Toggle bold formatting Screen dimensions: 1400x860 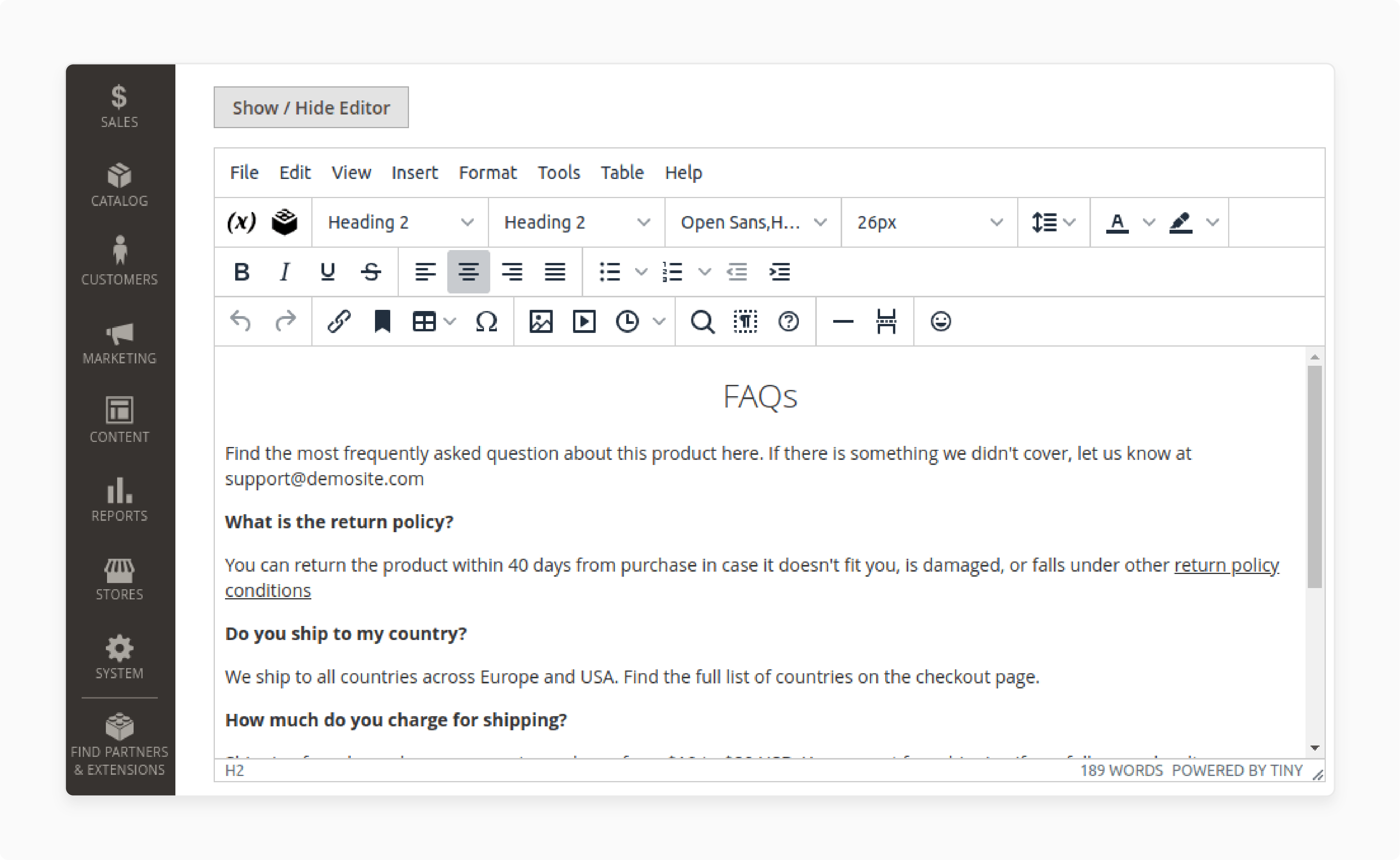[242, 272]
